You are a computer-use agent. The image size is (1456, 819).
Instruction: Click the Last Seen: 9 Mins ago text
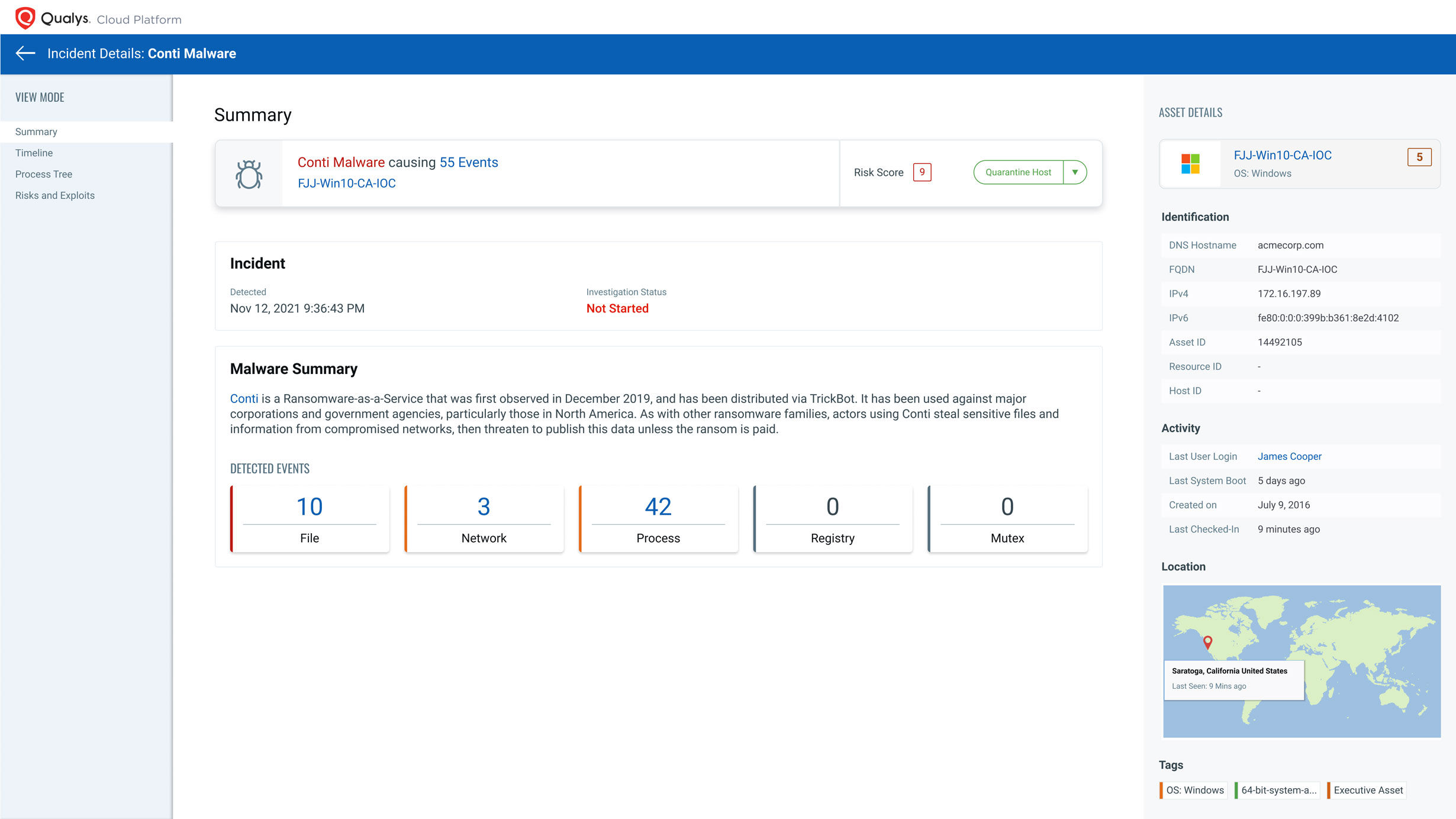(1209, 686)
